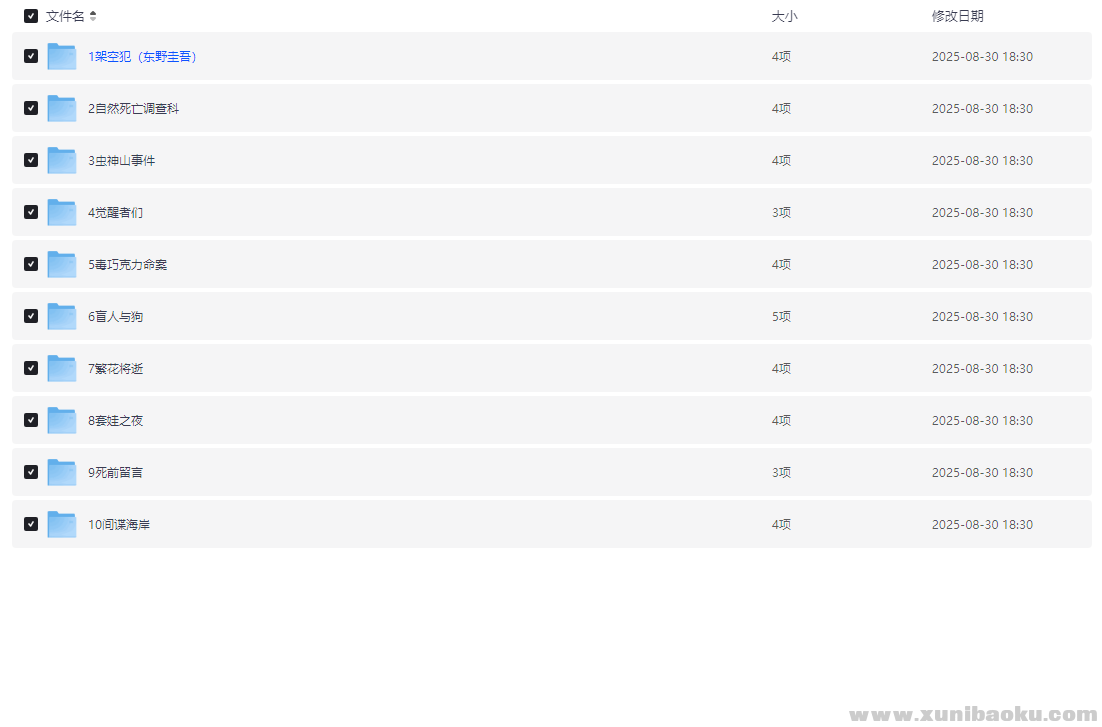
Task: Untick the checkbox for 7繁花将逝
Action: 31,368
